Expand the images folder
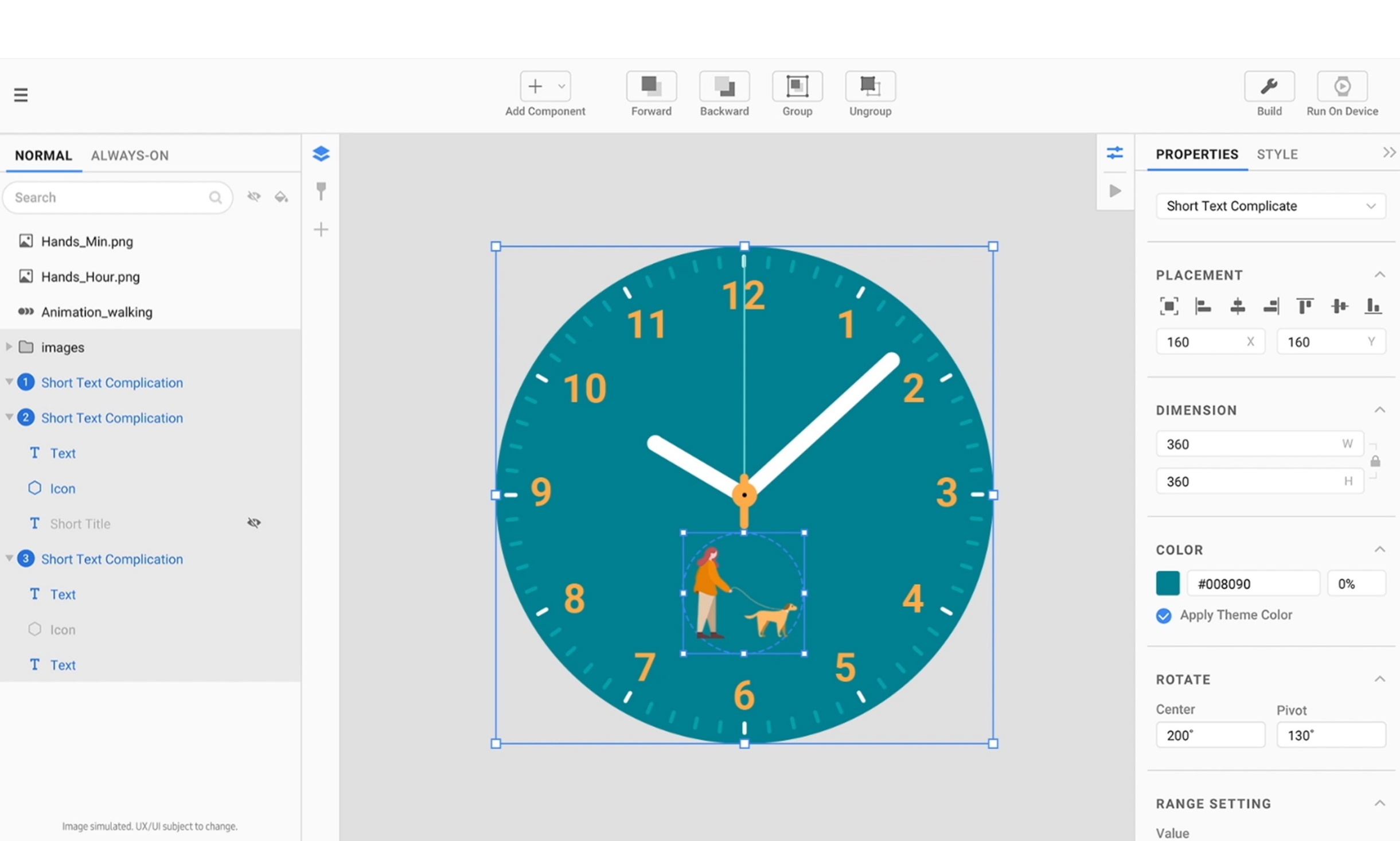 [9, 346]
